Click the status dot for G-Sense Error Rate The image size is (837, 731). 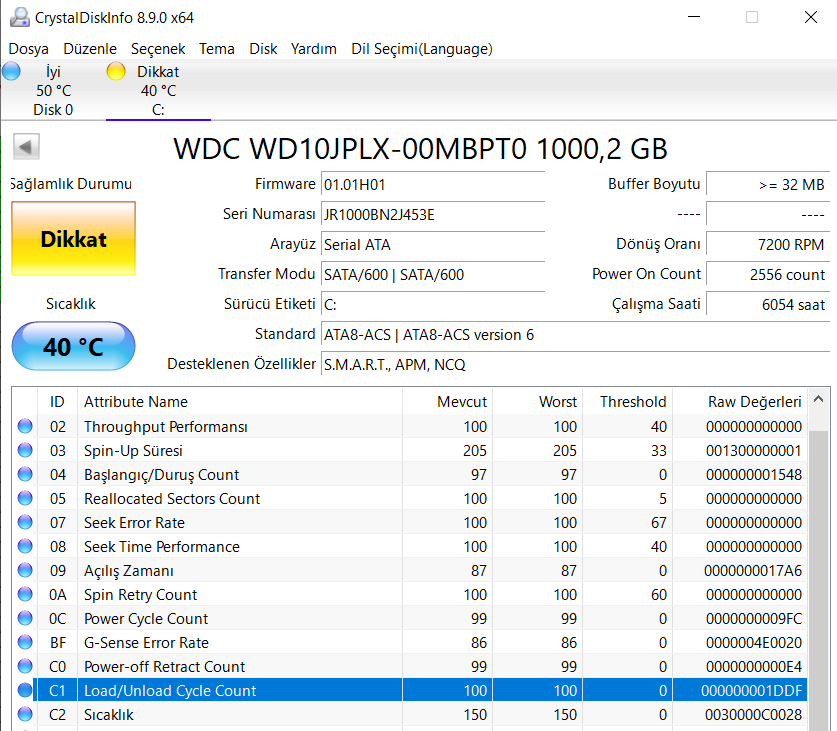click(x=25, y=643)
